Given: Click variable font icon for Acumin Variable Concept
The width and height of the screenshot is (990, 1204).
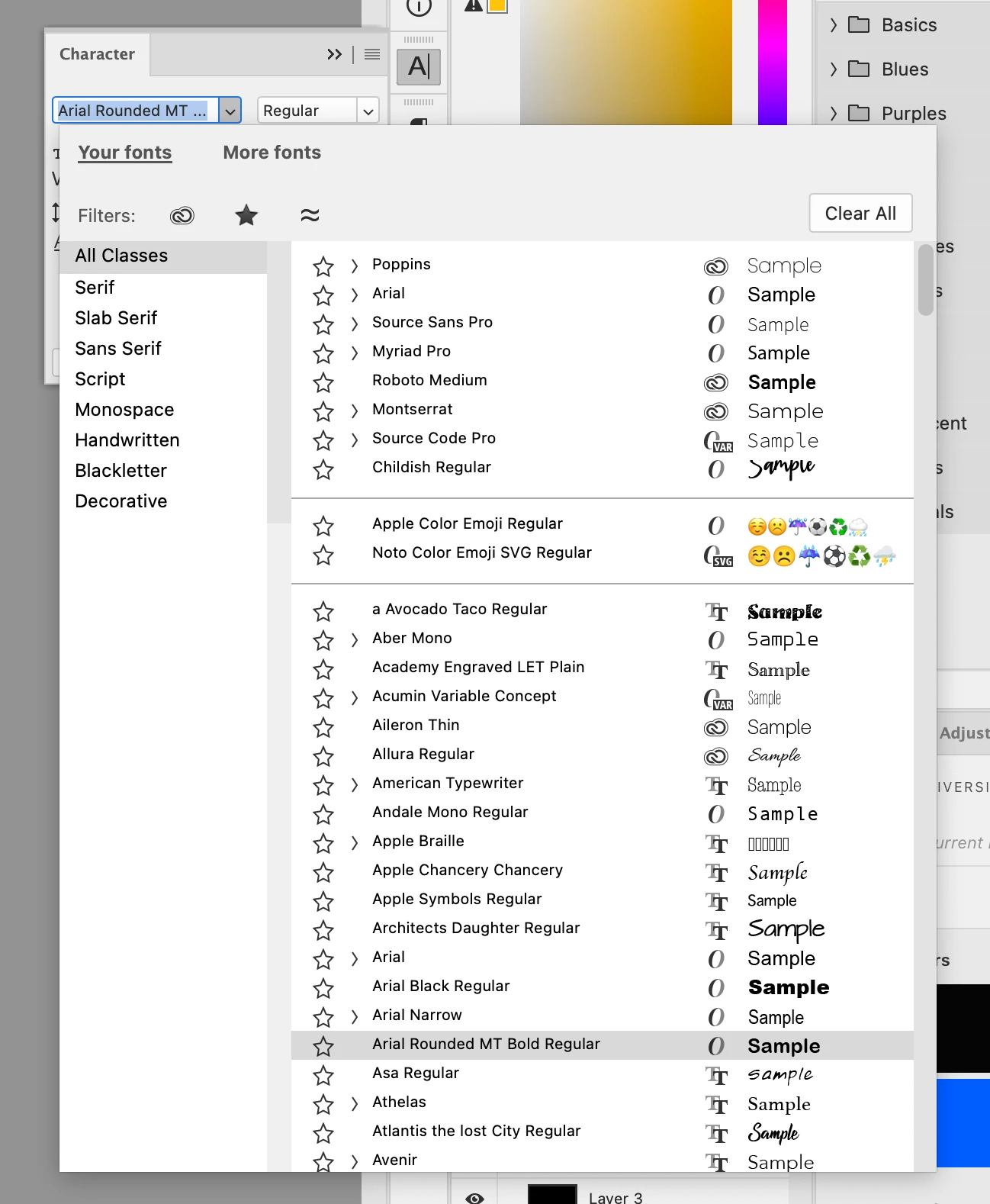Looking at the screenshot, I should click(x=718, y=699).
